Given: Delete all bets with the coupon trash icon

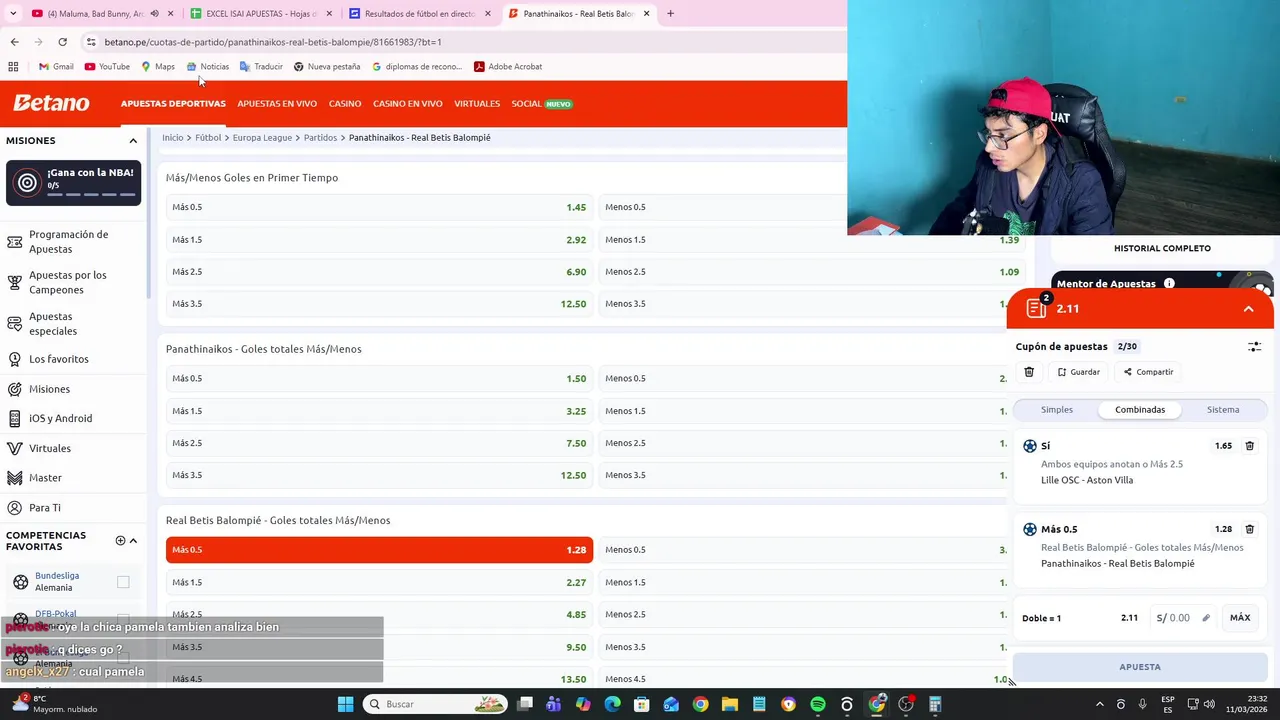Looking at the screenshot, I should point(1029,372).
